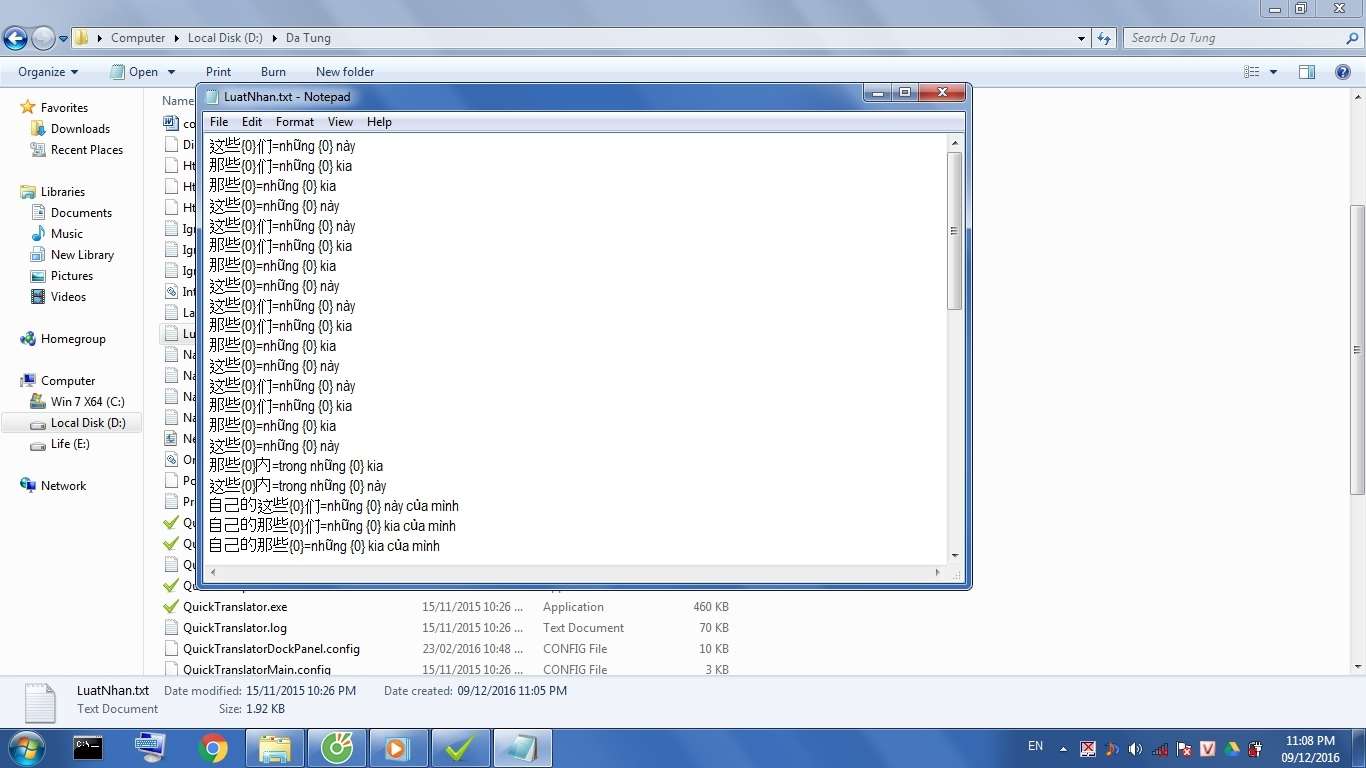Open the Organize dropdown menu

48,72
